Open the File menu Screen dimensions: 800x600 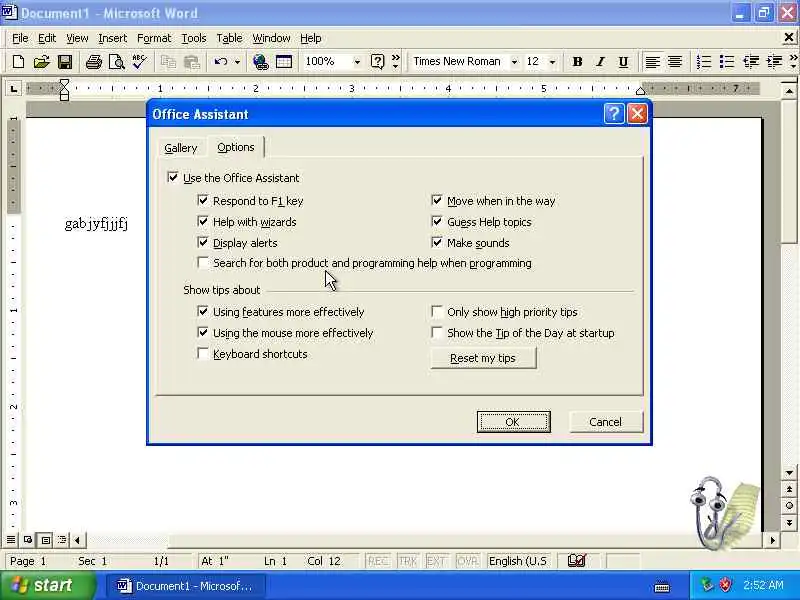coord(20,38)
